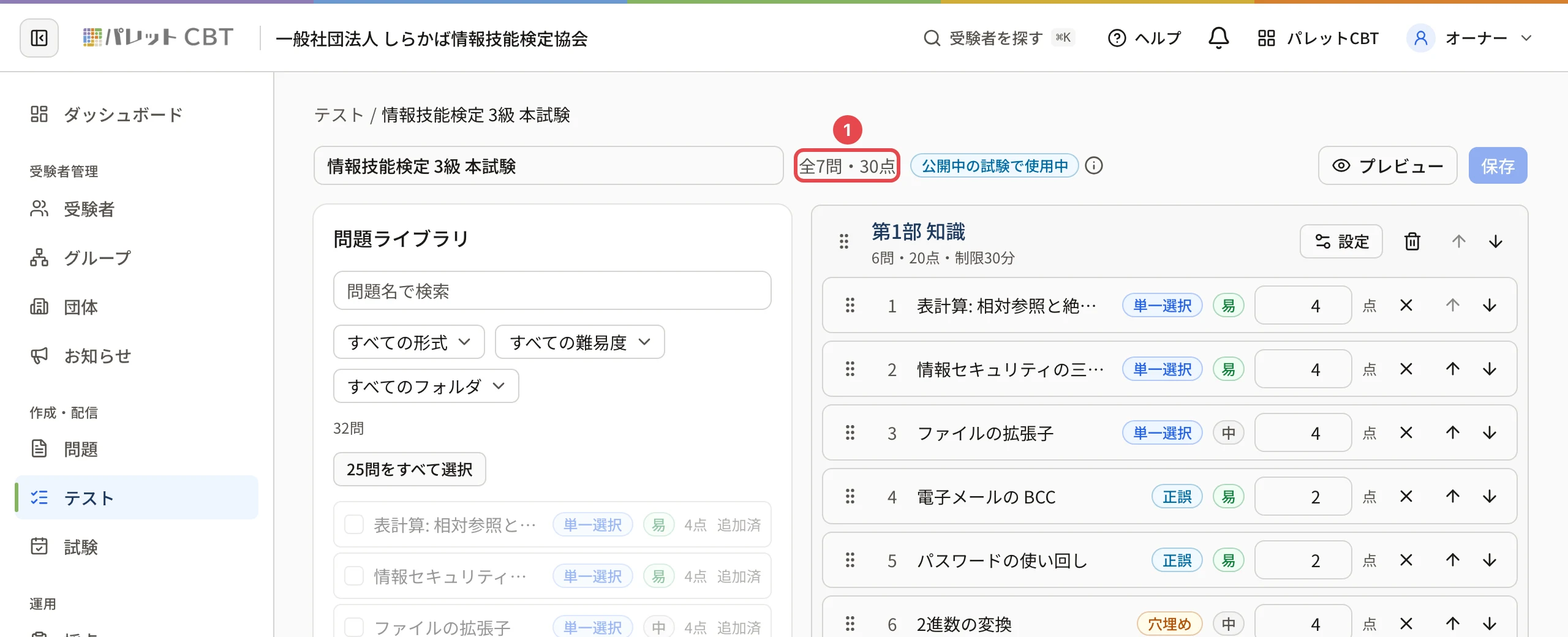Open the すべてのフォルダ filter dropdown
The width and height of the screenshot is (1568, 637).
tap(426, 386)
